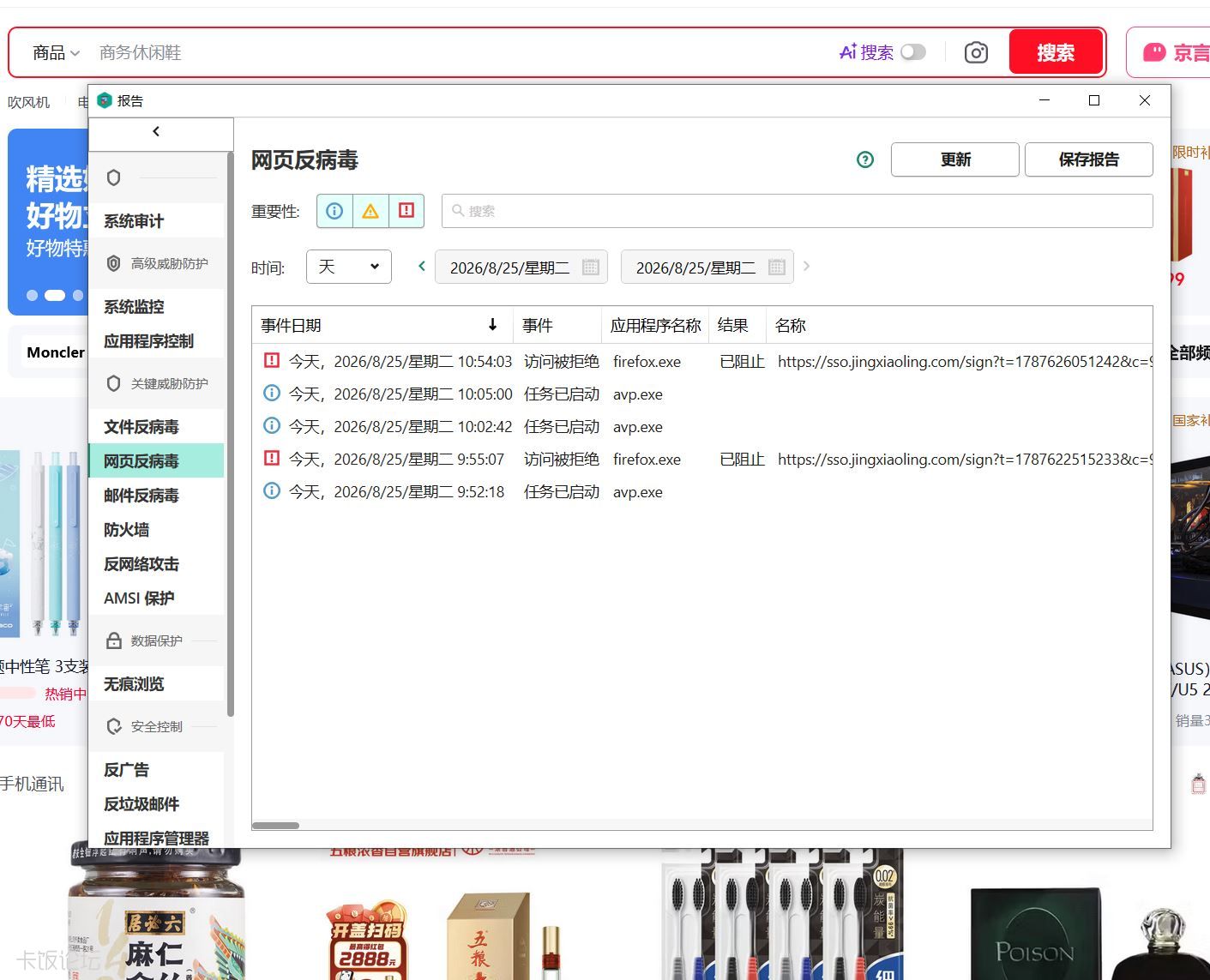
Task: Click the 高级威胁防护 shield icon
Action: pos(113,263)
